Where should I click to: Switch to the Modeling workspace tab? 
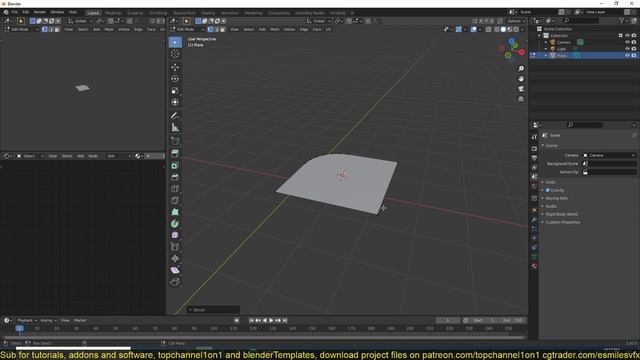point(113,13)
